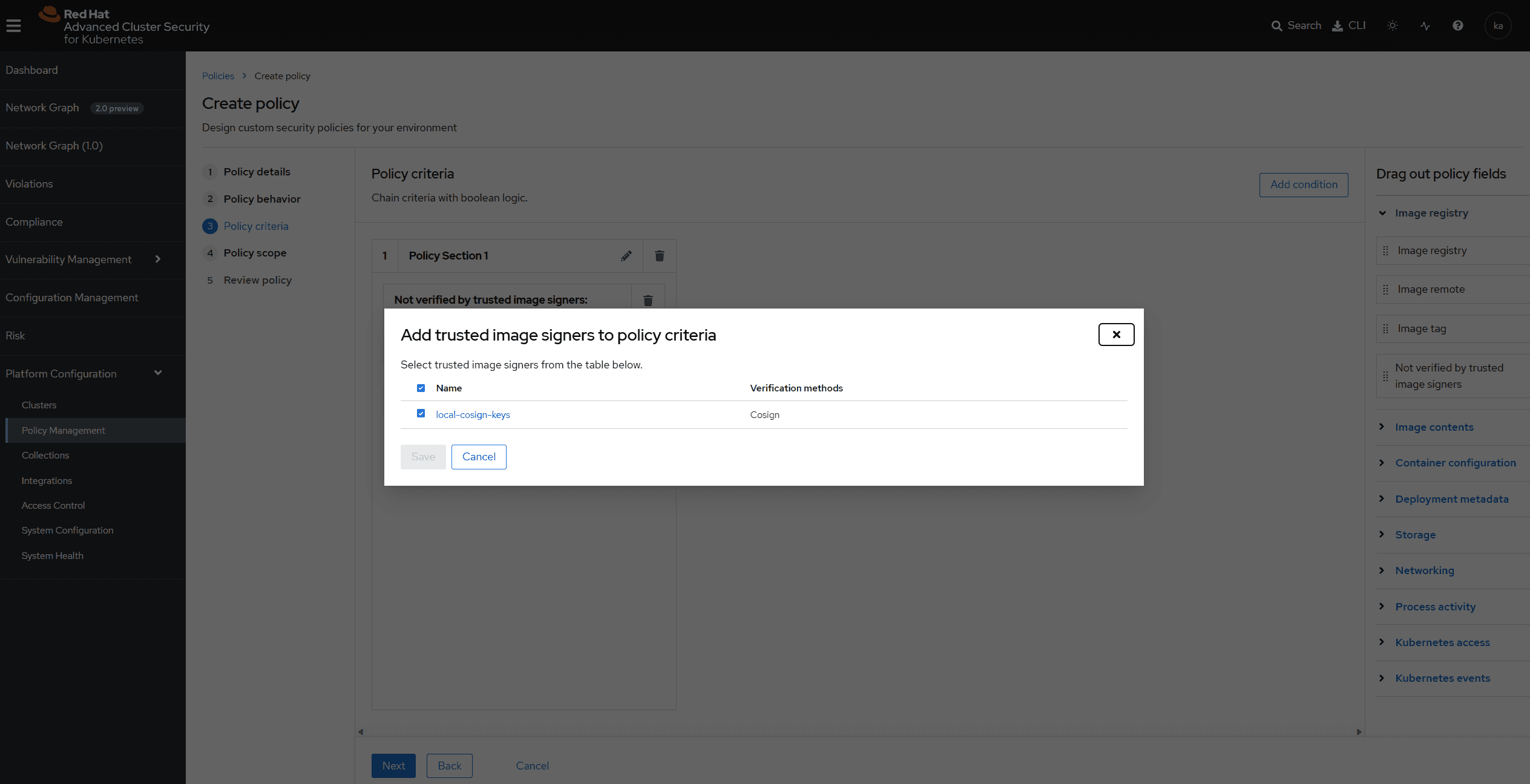Toggle the select-all signers checkbox
Viewport: 1530px width, 784px height.
click(421, 388)
